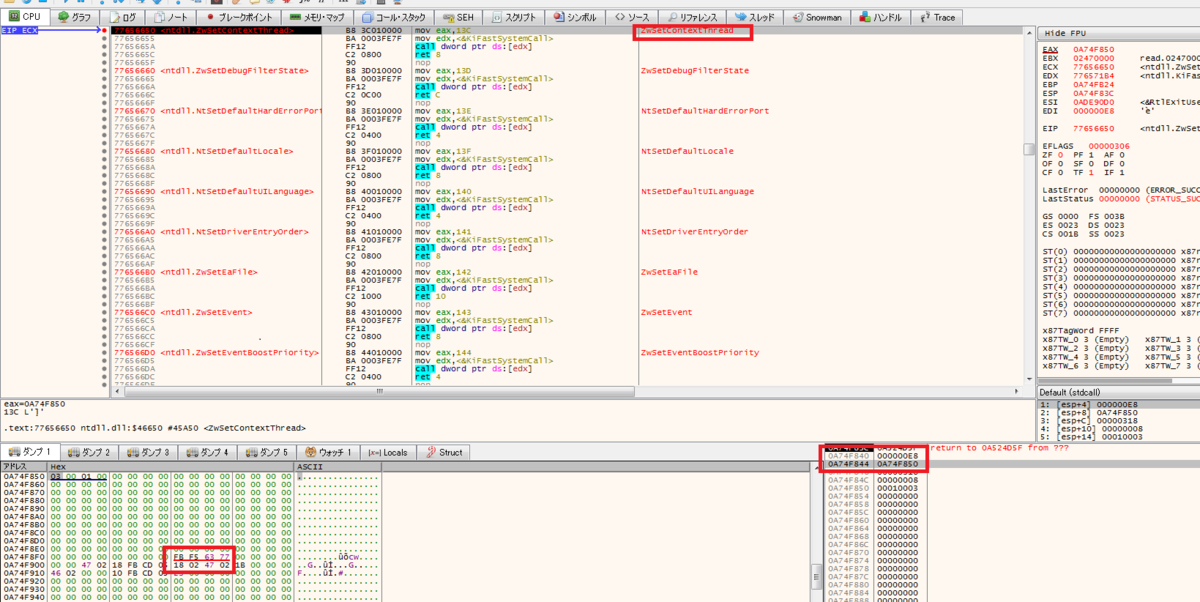Click the disassembly vertical scrollbar thumb

click(1027, 150)
